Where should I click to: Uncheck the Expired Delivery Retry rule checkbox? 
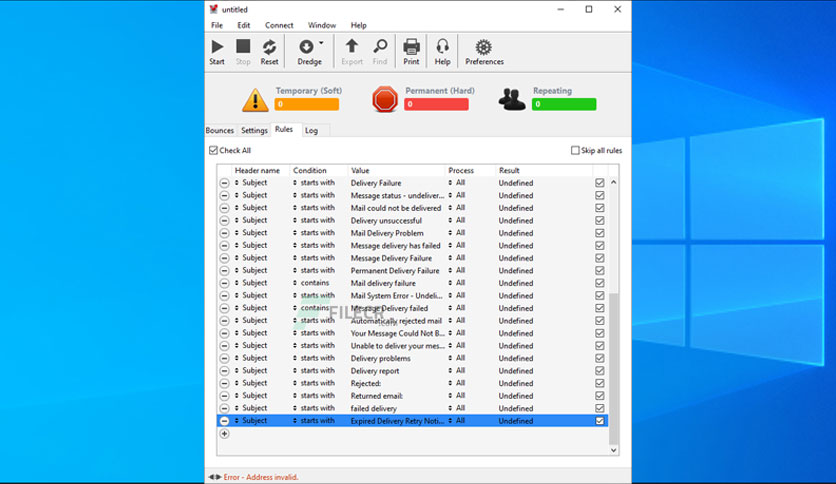click(x=600, y=421)
